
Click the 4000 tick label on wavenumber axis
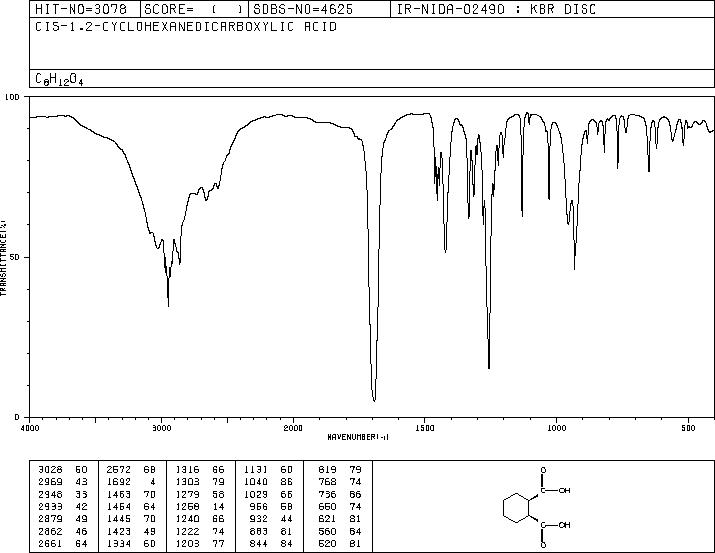tap(30, 428)
